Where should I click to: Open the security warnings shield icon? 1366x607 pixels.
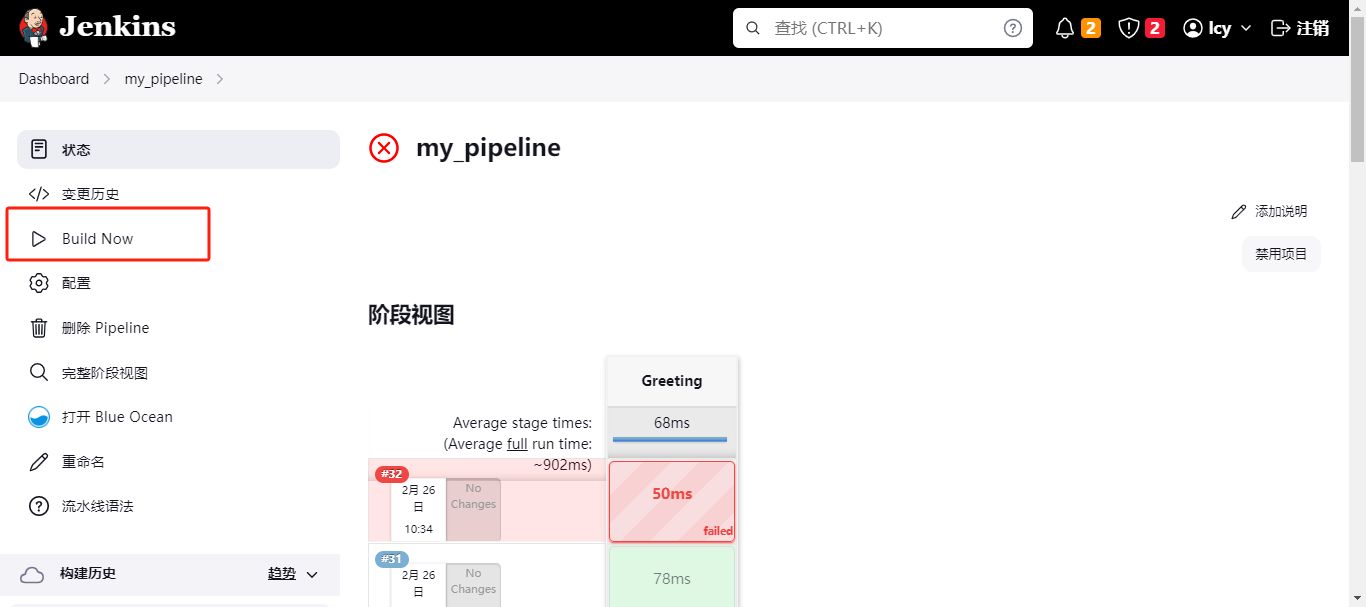click(x=1129, y=28)
